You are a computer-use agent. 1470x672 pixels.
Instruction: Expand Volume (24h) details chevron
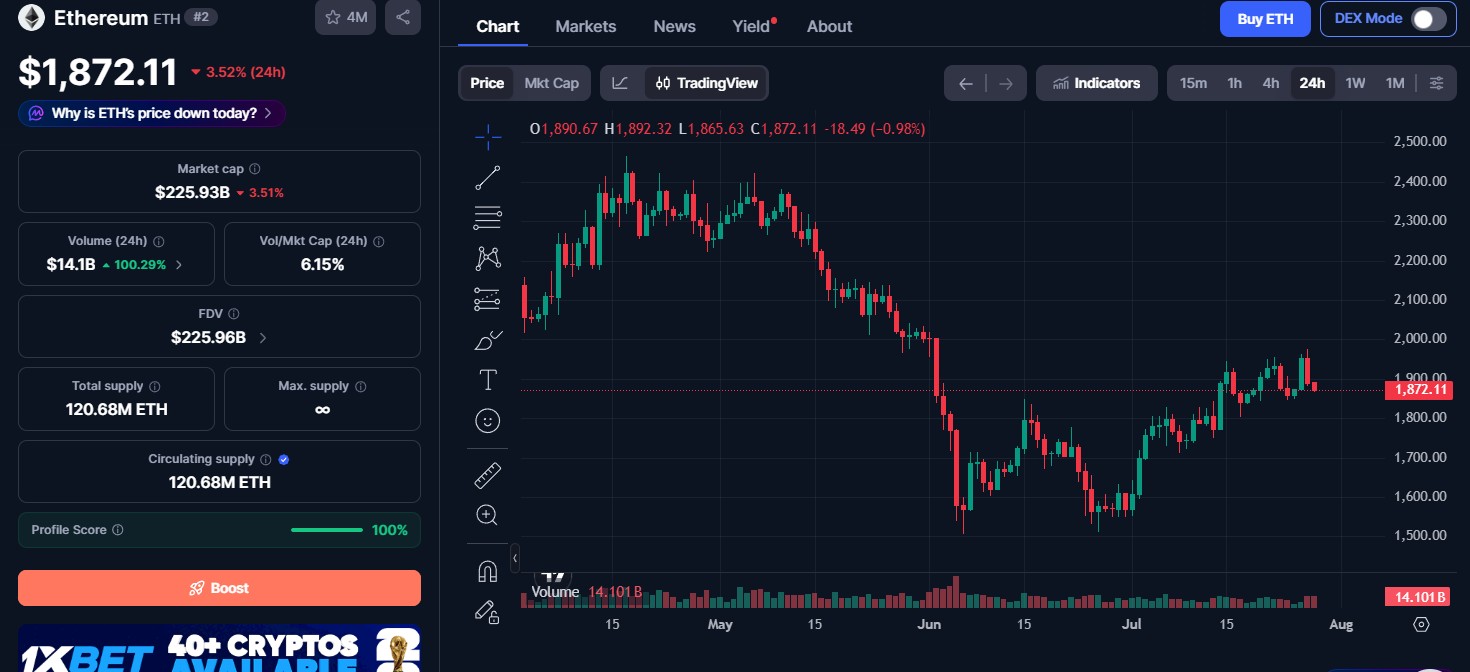click(x=179, y=265)
